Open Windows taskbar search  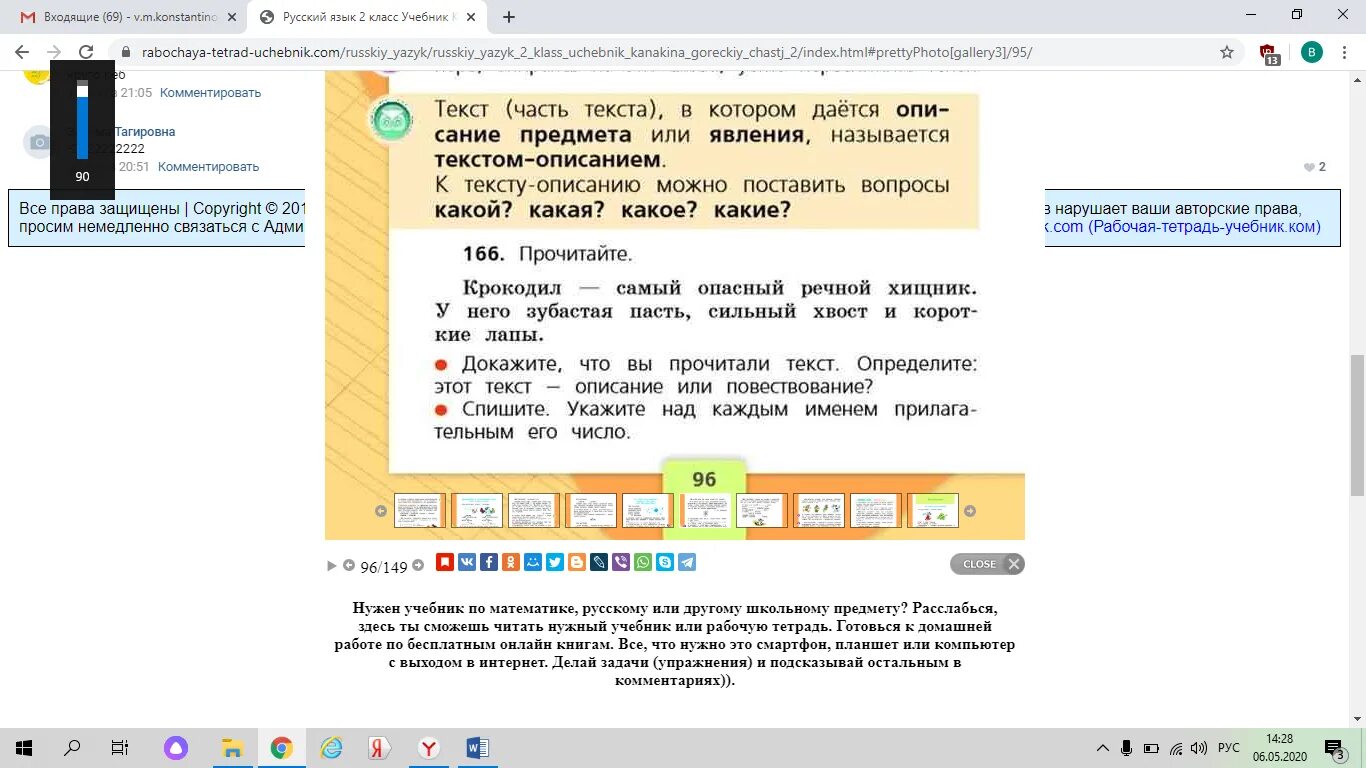pyautogui.click(x=72, y=748)
